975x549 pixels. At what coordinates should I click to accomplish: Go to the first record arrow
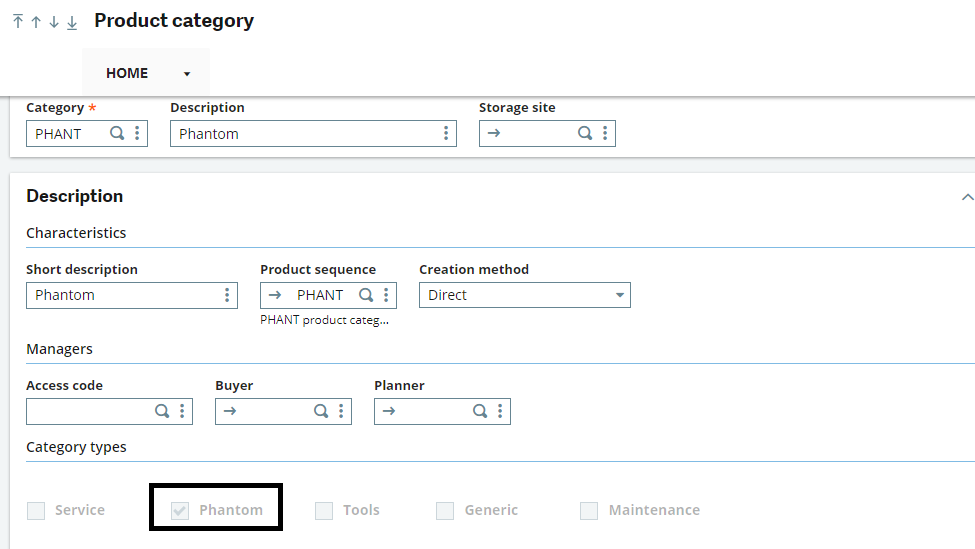[18, 22]
